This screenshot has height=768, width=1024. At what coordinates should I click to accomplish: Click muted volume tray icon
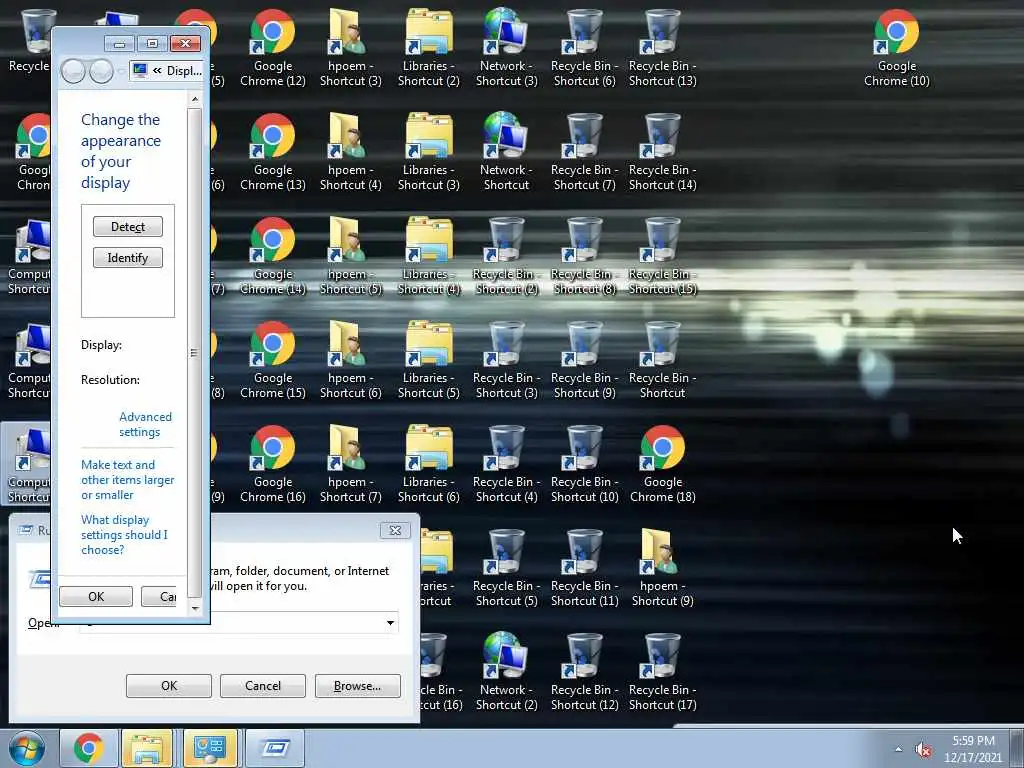(x=923, y=750)
